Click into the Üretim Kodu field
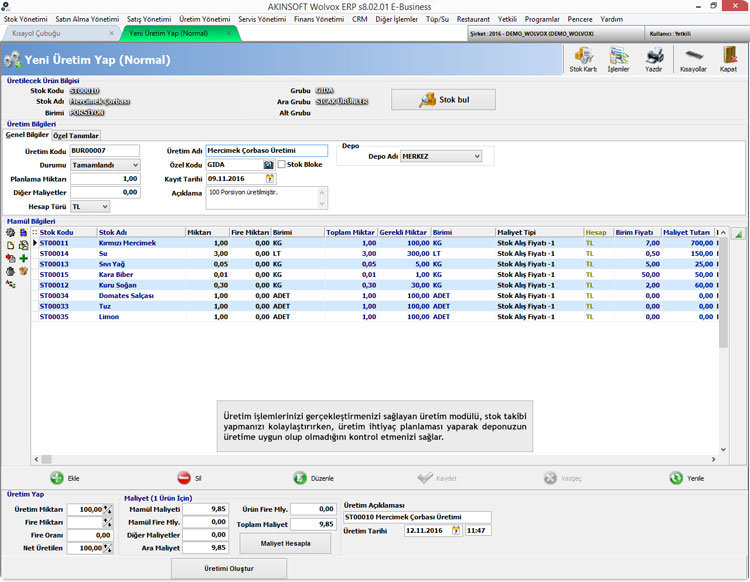Screen dimensions: 750x582 click(x=105, y=151)
